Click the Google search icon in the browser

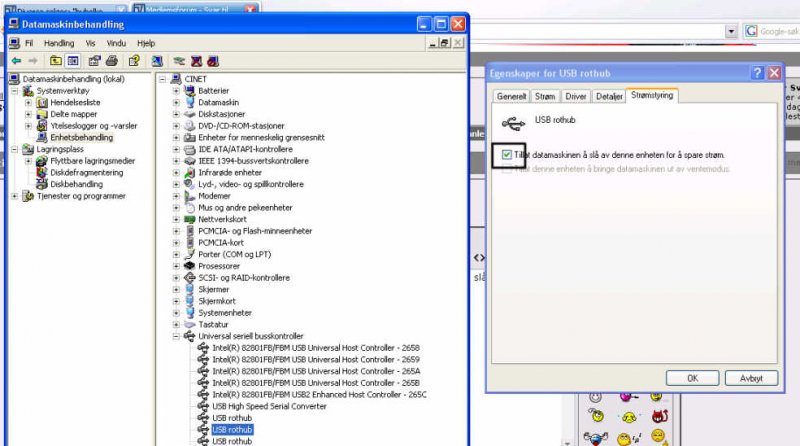point(751,32)
